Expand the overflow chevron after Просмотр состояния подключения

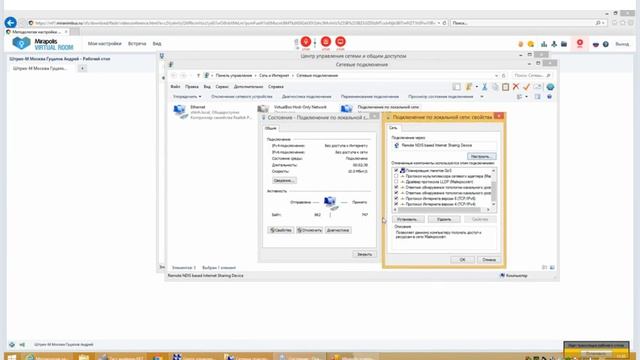point(482,97)
